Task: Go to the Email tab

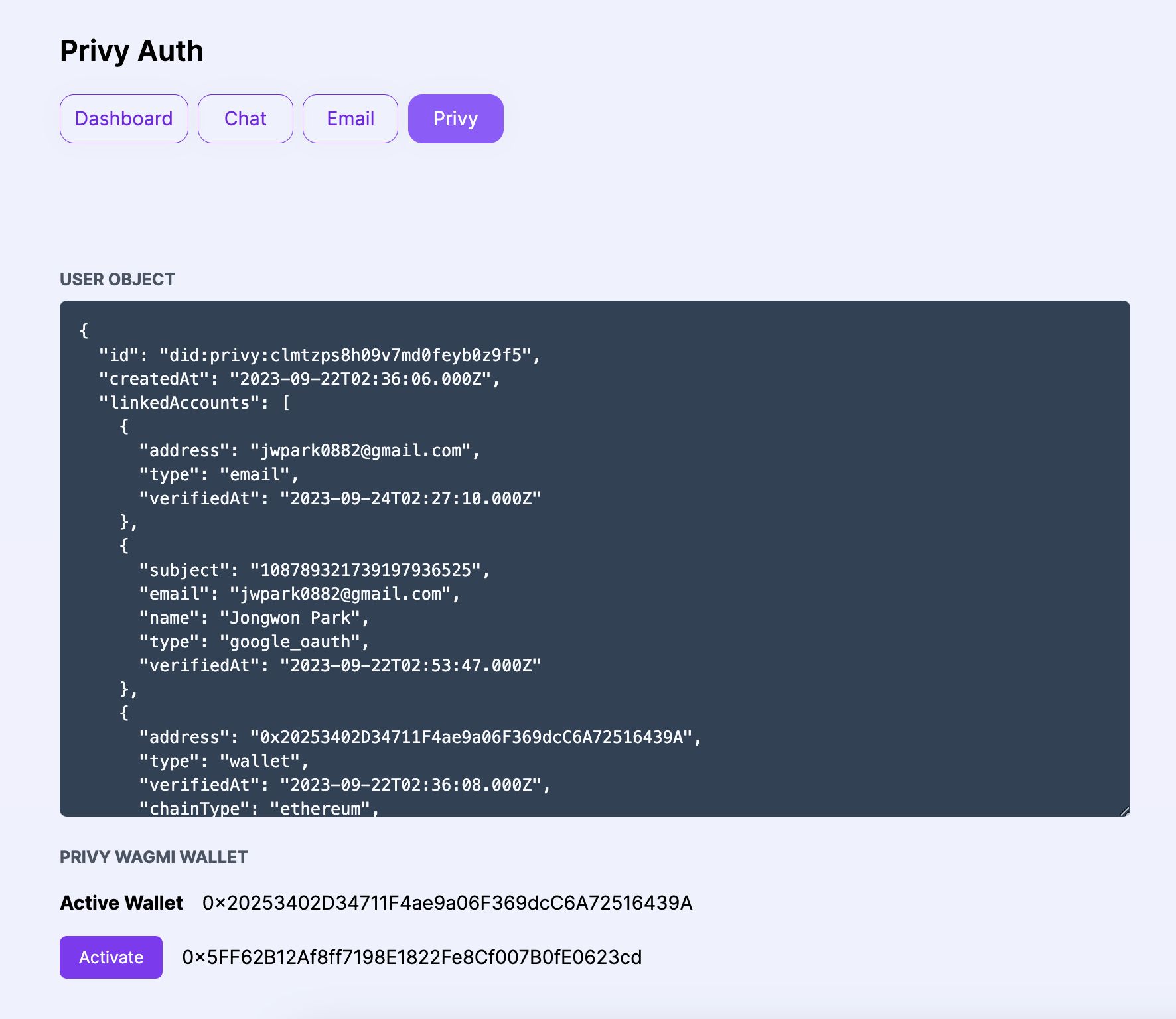Action: [350, 119]
